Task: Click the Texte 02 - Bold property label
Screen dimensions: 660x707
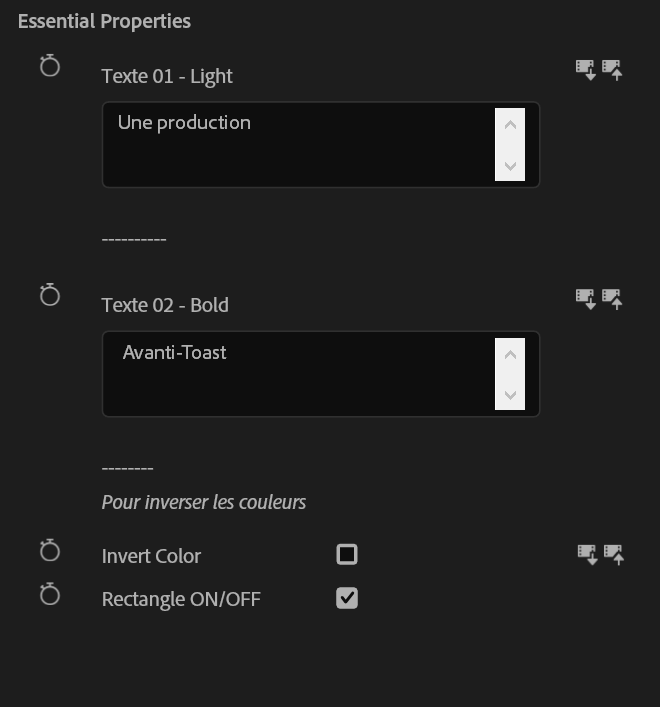Action: pos(165,305)
